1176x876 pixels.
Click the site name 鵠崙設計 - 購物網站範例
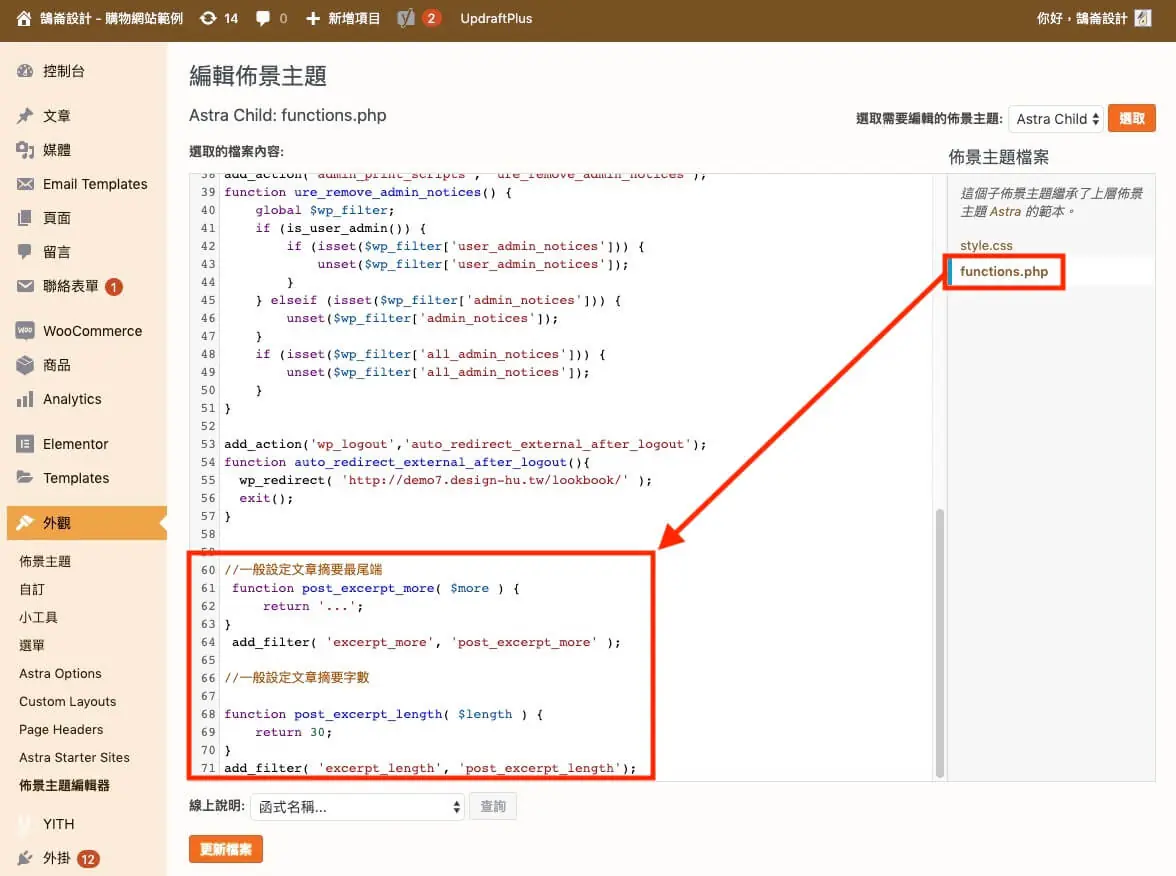point(111,19)
